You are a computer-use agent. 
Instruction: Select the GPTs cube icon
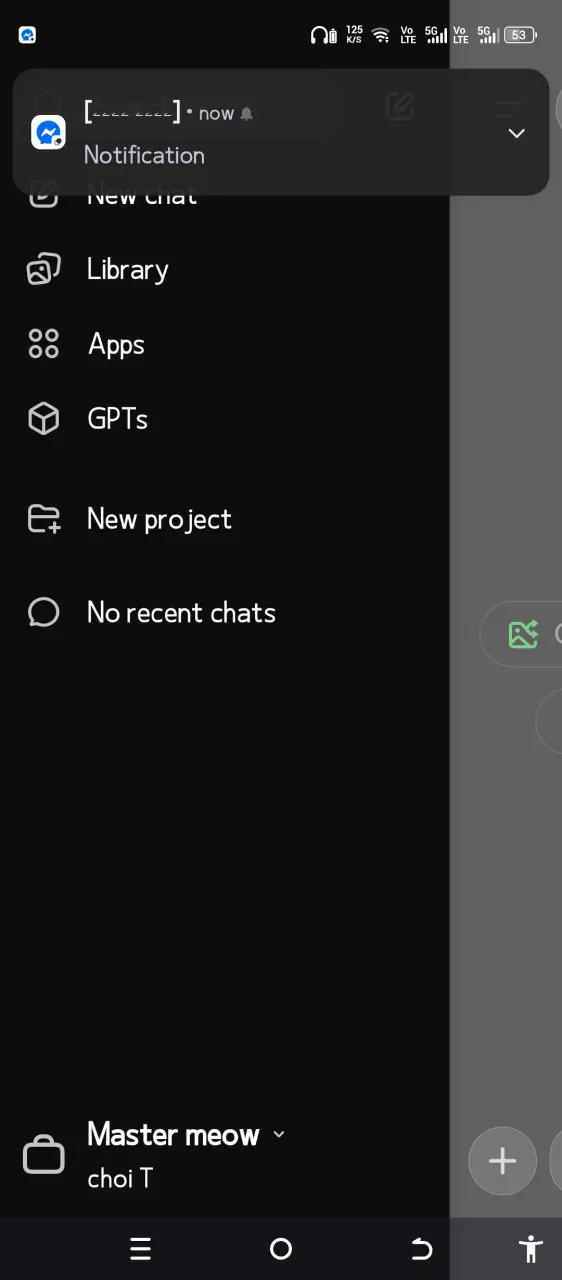click(x=43, y=419)
